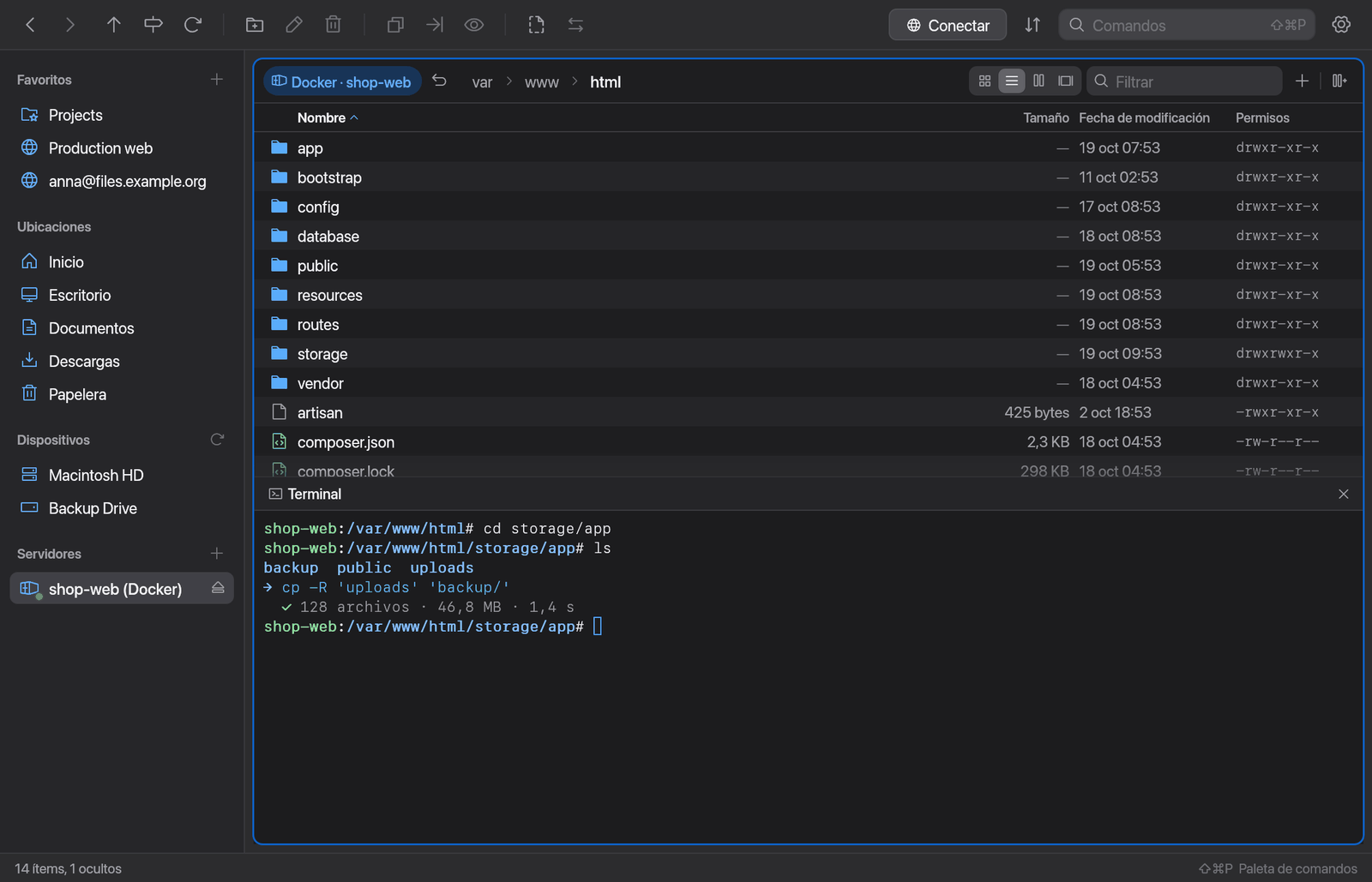Select the app folder row

[x=808, y=147]
